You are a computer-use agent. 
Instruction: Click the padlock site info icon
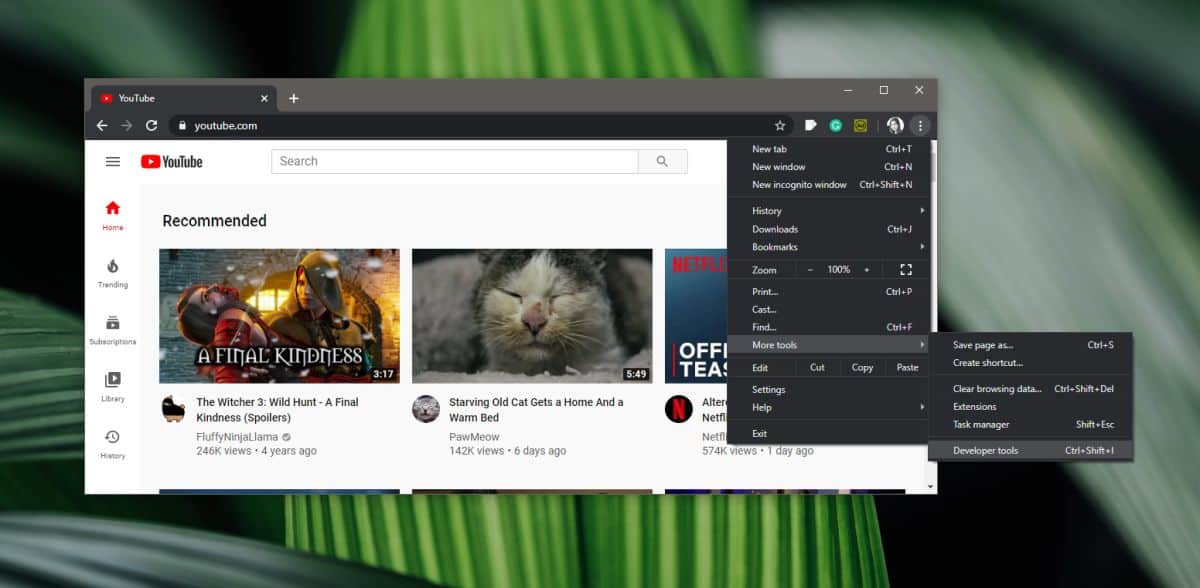[x=182, y=126]
